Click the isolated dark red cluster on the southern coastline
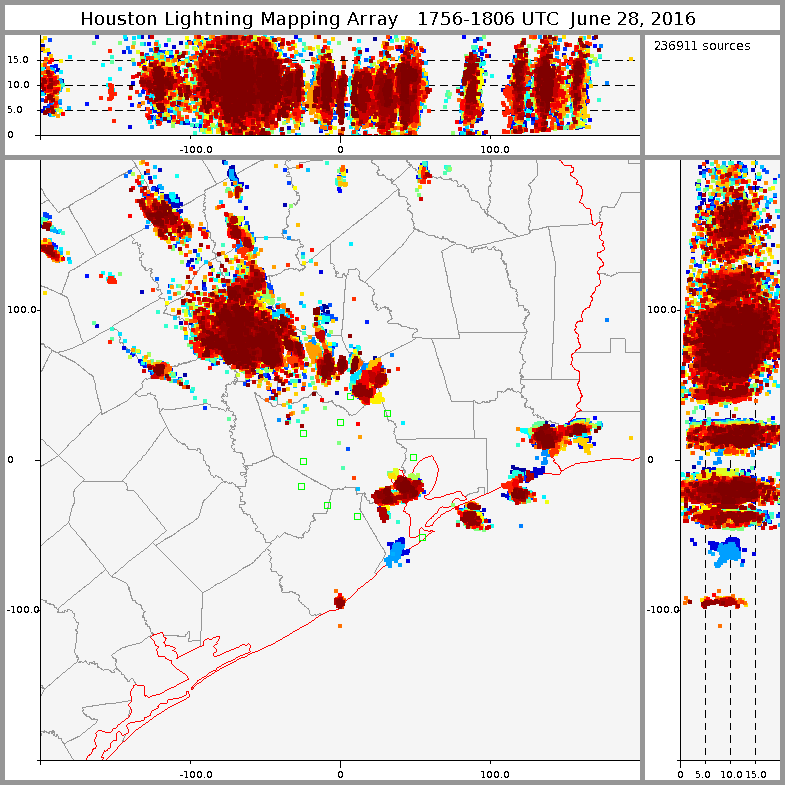Viewport: 785px width, 785px height. 339,601
